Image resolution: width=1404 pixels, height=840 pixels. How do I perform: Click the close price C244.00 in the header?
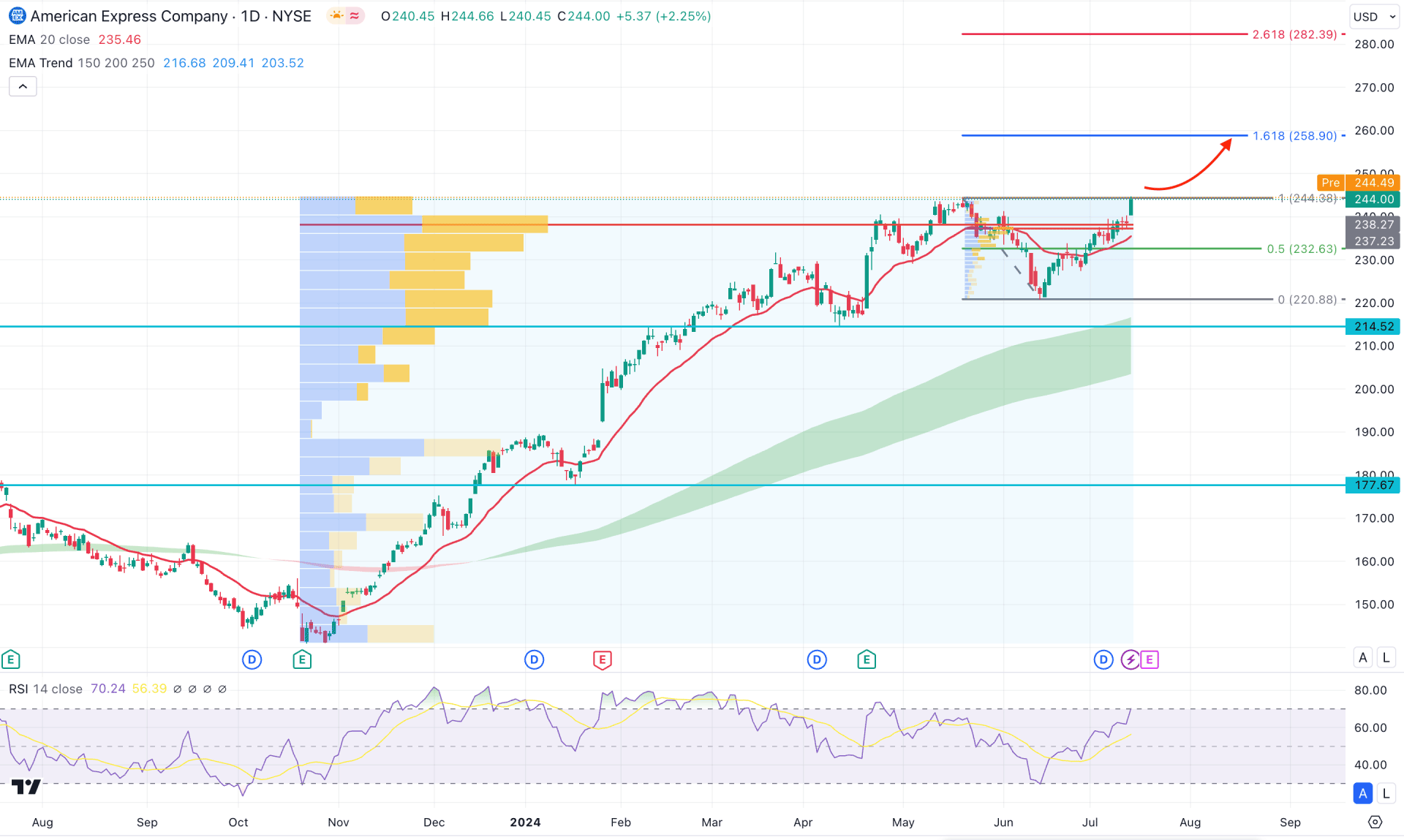584,16
